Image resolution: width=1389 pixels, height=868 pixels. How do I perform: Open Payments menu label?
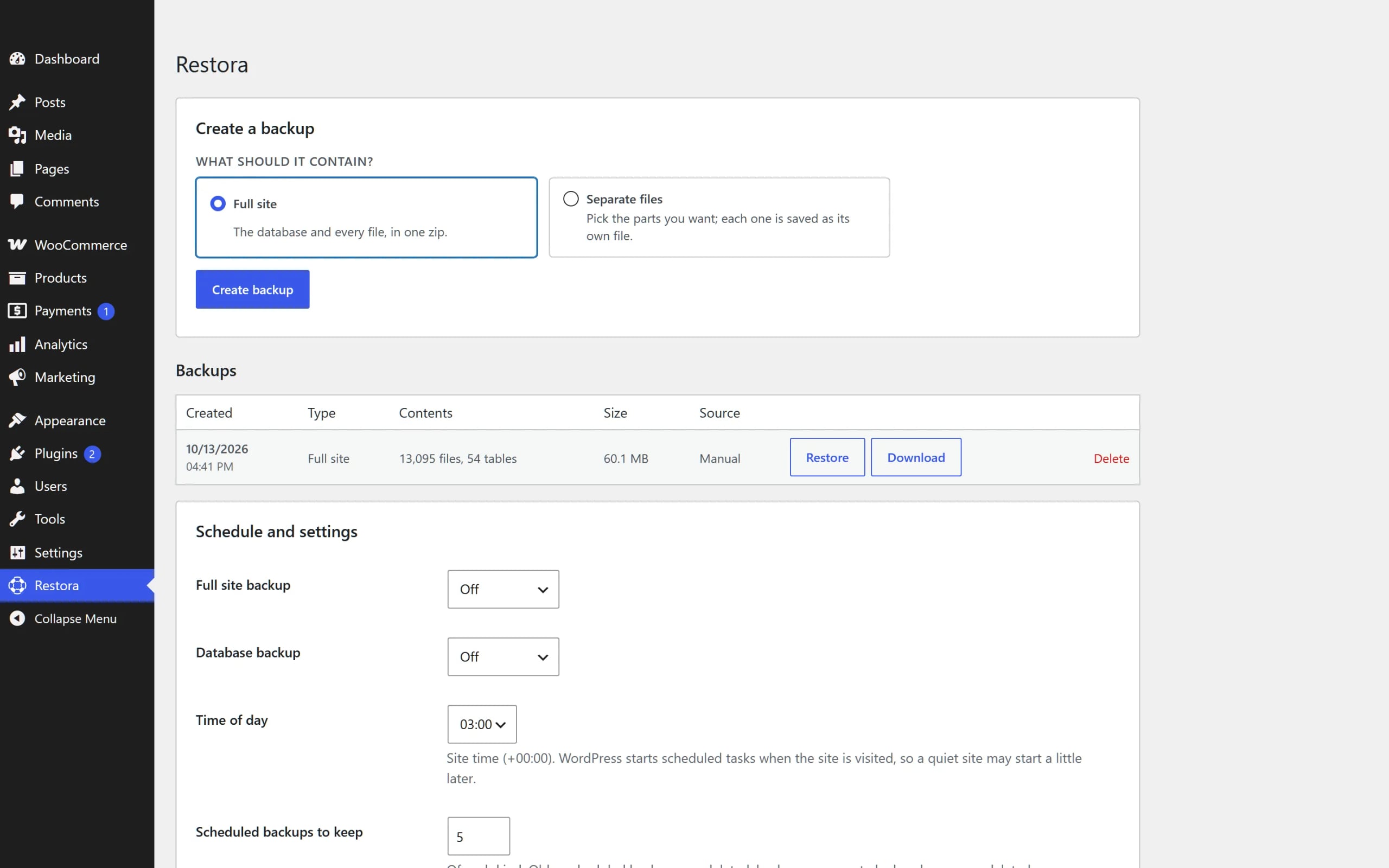[x=63, y=310]
